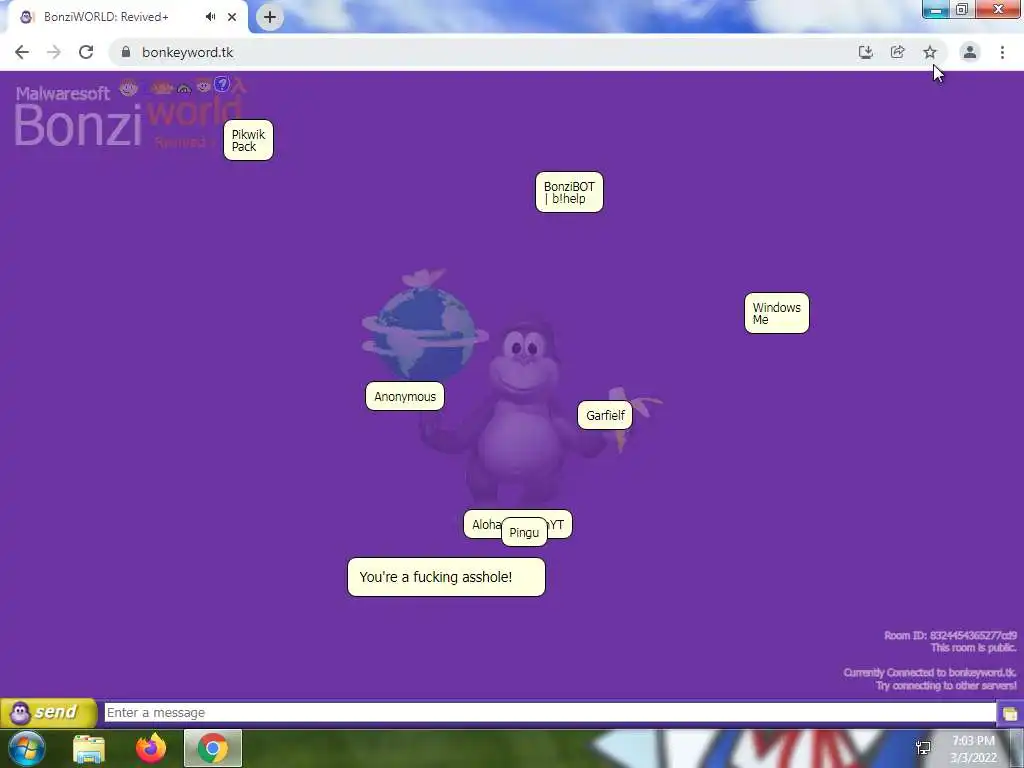Image resolution: width=1024 pixels, height=768 pixels.
Task: Click the Aloha name tag behind Pingu
Action: (x=482, y=524)
